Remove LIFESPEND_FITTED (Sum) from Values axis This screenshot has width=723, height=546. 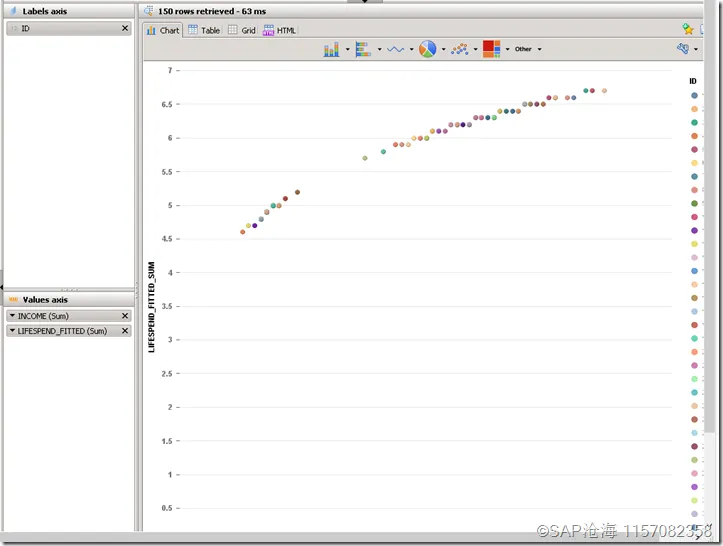[124, 331]
